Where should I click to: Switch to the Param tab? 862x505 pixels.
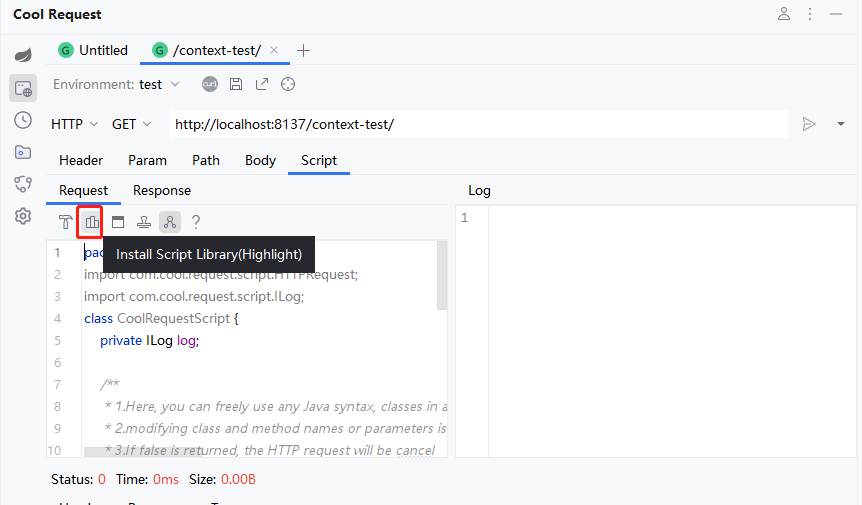pos(147,160)
